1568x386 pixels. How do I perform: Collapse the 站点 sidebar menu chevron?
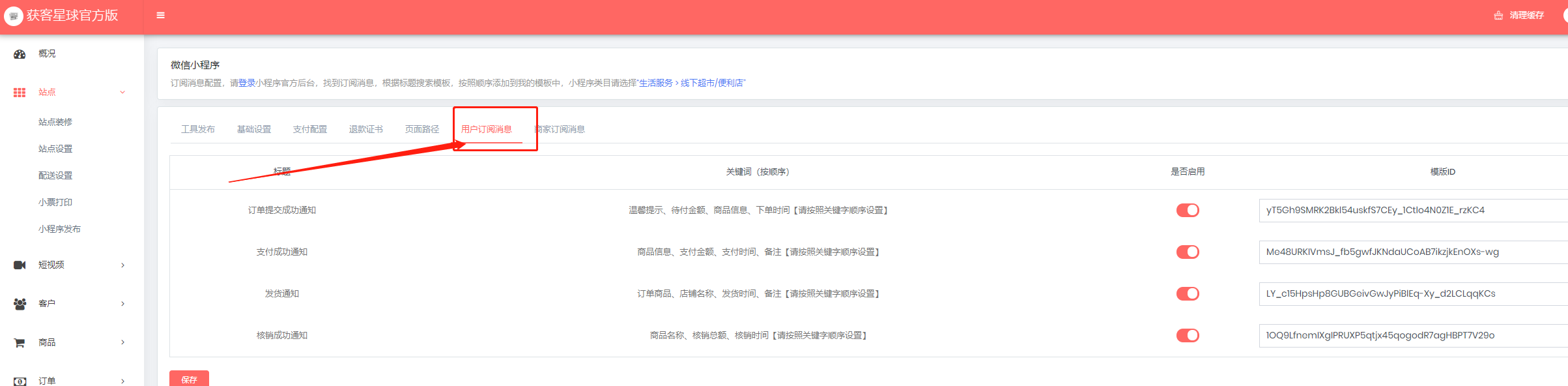click(x=122, y=93)
